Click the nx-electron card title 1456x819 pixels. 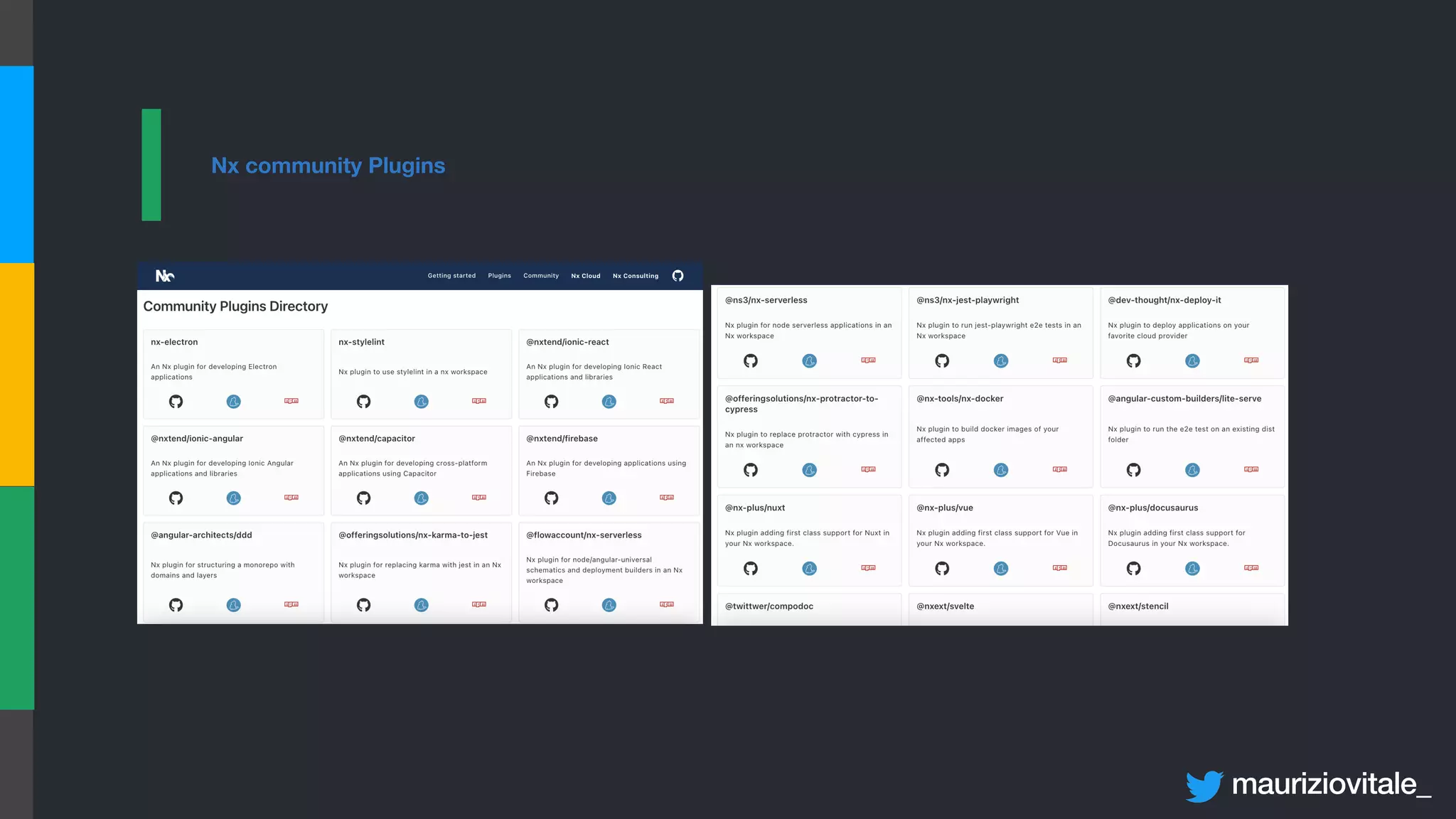174,342
